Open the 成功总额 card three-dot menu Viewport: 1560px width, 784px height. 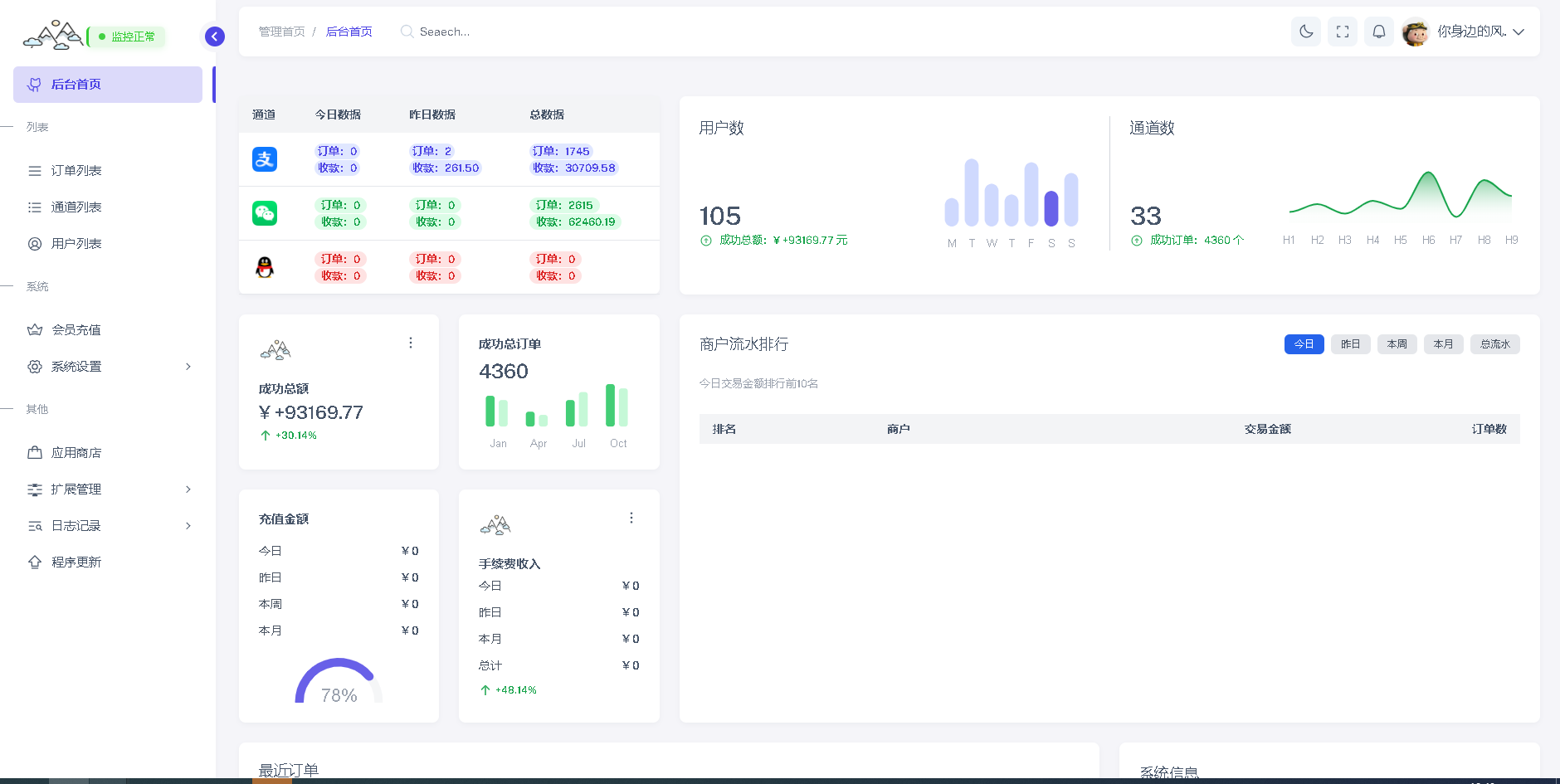pos(410,343)
